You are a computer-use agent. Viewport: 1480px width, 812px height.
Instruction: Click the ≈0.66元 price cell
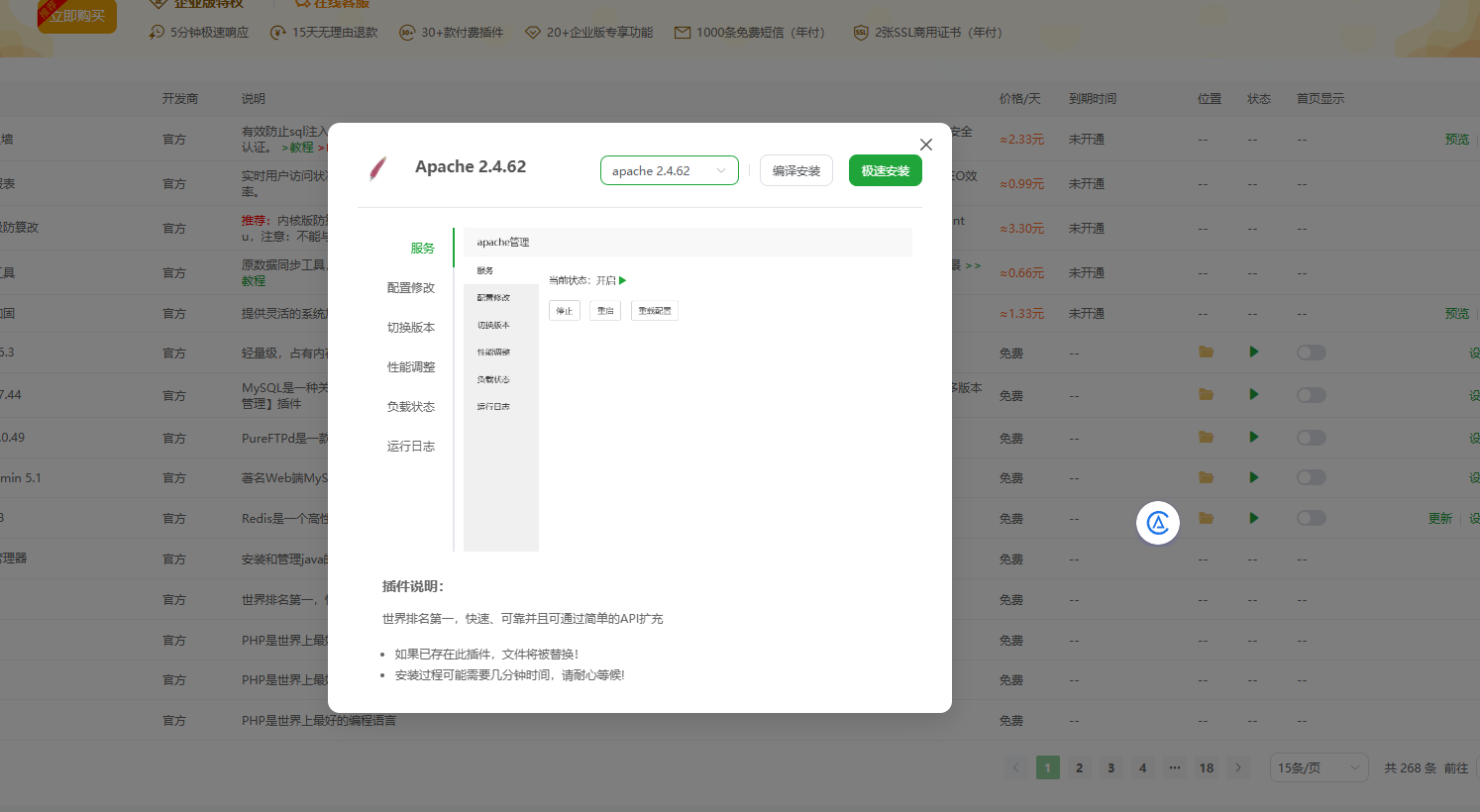point(1021,273)
